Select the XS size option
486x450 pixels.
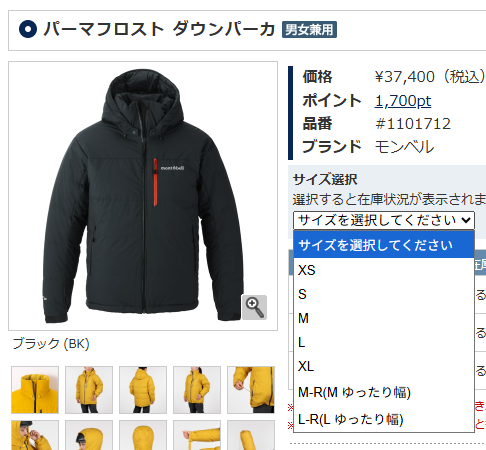click(x=384, y=270)
